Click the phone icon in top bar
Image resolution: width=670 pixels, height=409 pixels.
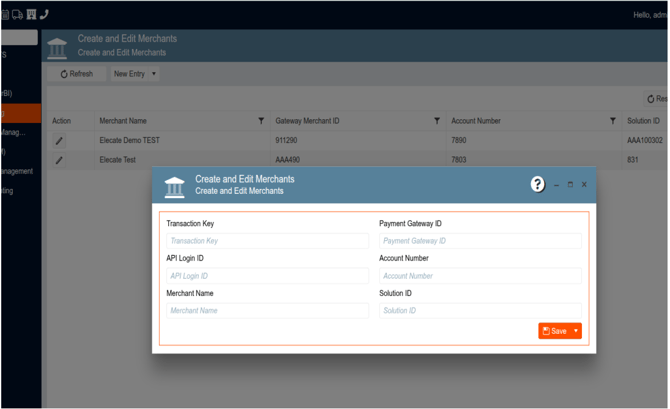click(44, 14)
